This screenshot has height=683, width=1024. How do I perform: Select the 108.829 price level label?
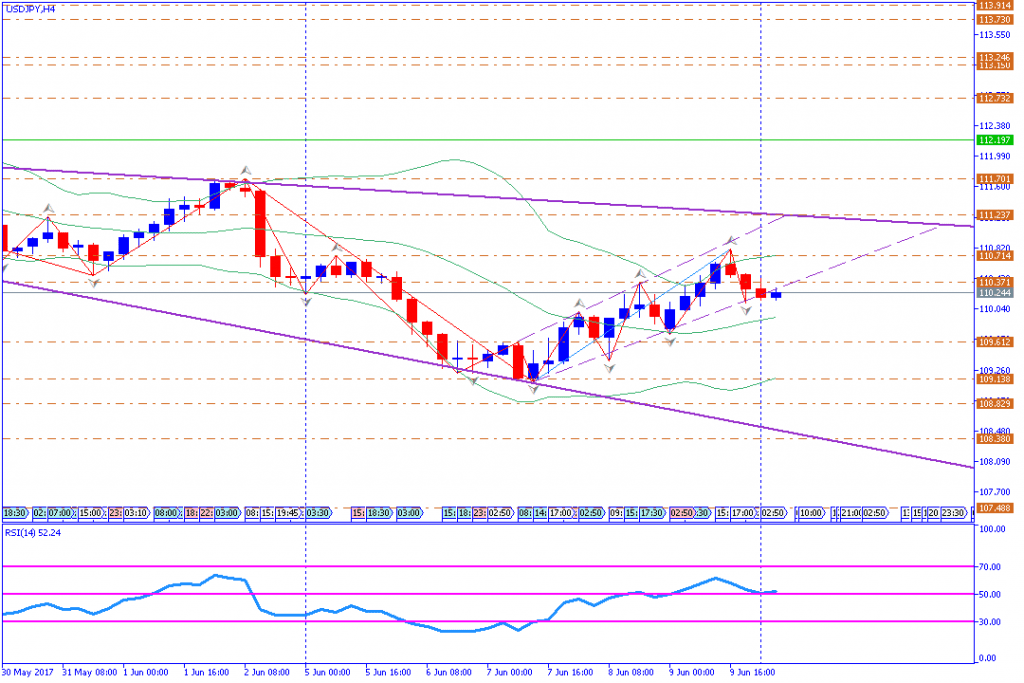point(995,404)
